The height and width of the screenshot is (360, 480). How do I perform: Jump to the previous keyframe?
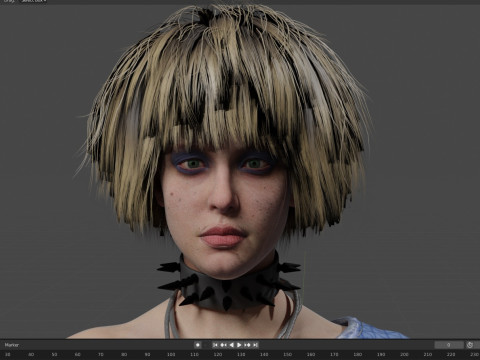click(x=223, y=345)
